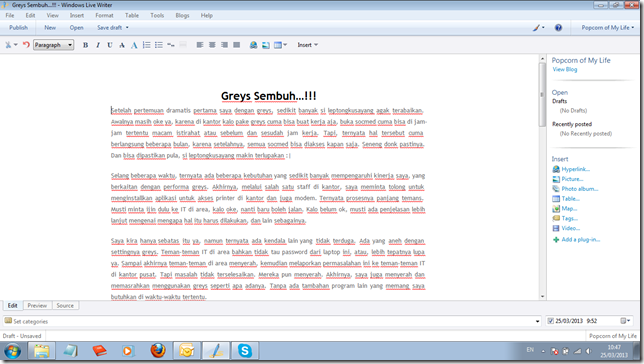644x364 pixels.
Task: Toggle bold formatting
Action: pyautogui.click(x=85, y=45)
